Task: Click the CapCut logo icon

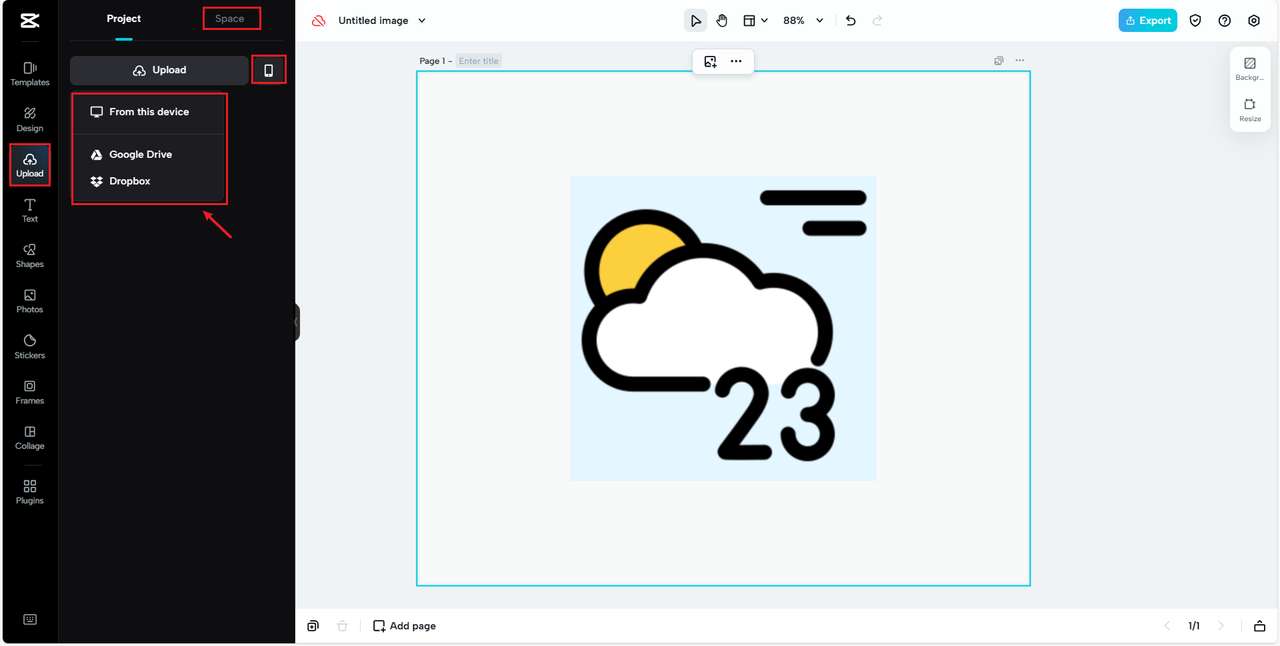Action: pos(30,20)
